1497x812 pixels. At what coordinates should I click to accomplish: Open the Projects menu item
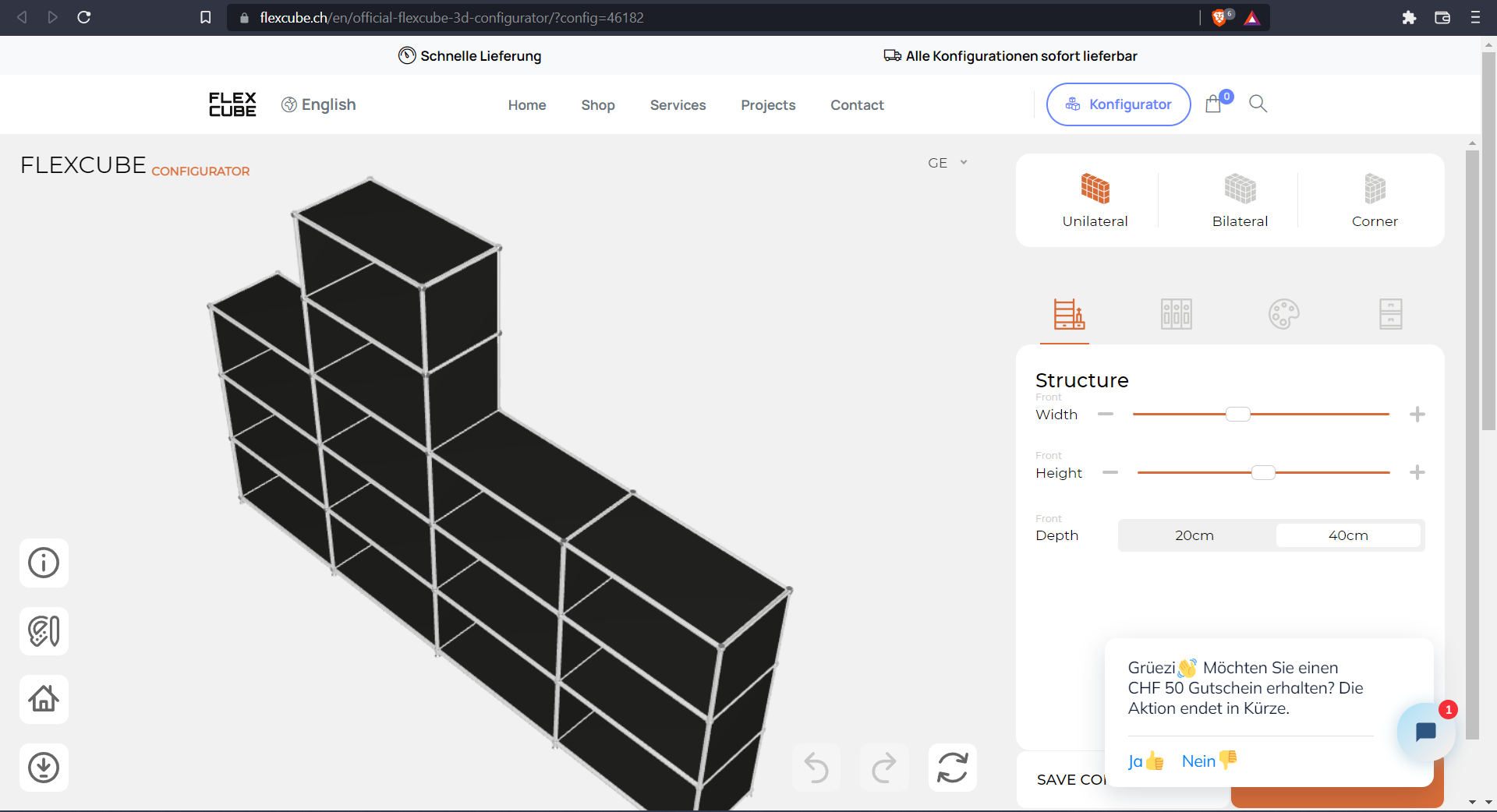tap(768, 105)
